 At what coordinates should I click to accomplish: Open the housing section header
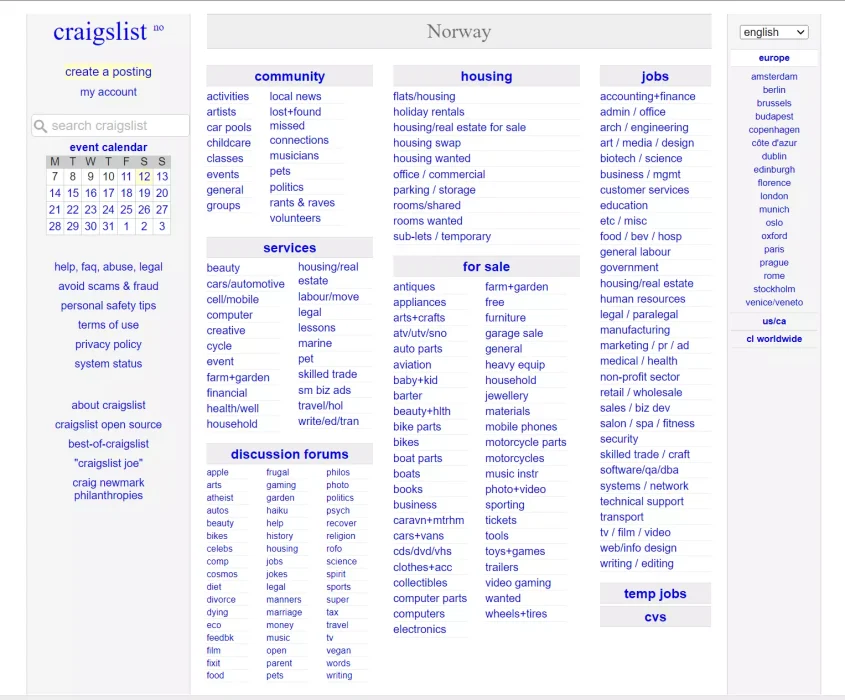tap(486, 76)
